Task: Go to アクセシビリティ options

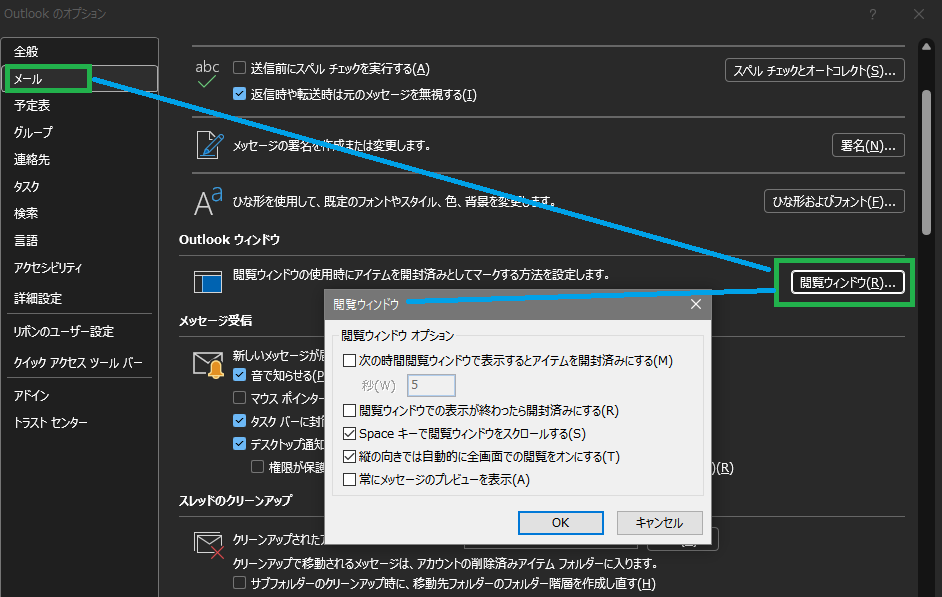Action: (79, 268)
